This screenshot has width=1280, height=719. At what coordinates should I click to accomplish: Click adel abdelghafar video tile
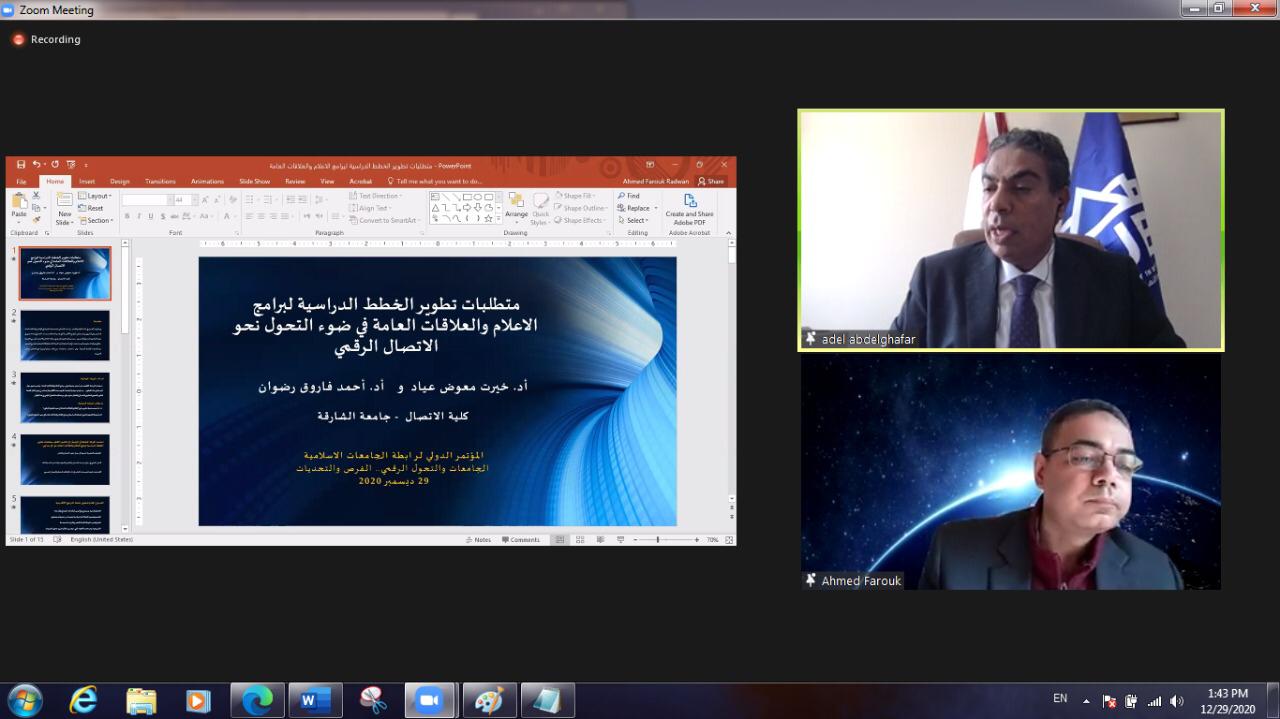1011,230
